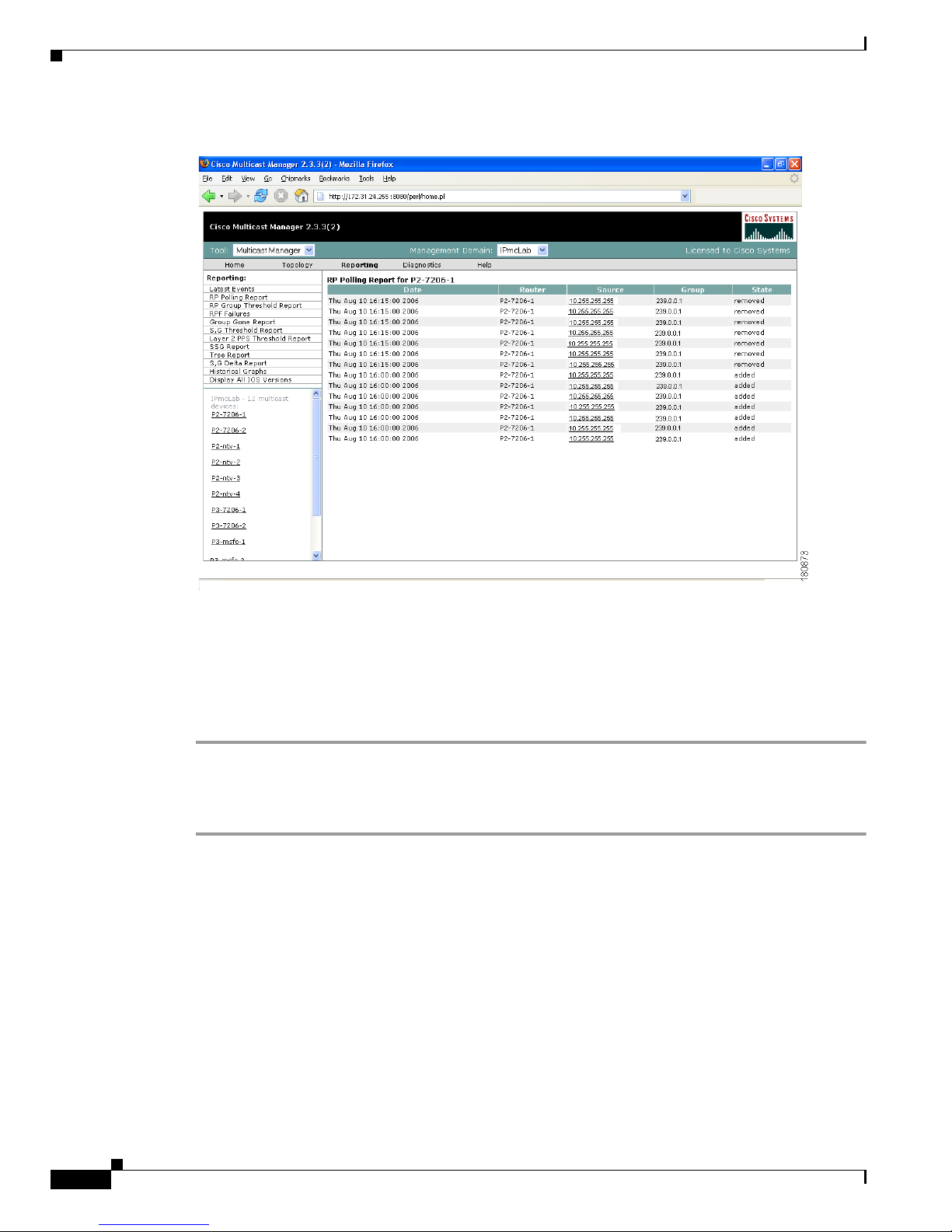952x1232 pixels.
Task: Expand the URL address bar history dropdown
Action: [685, 197]
